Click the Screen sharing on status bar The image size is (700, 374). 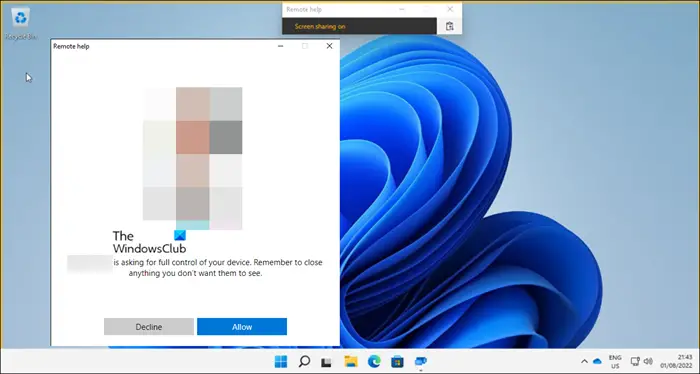point(359,26)
